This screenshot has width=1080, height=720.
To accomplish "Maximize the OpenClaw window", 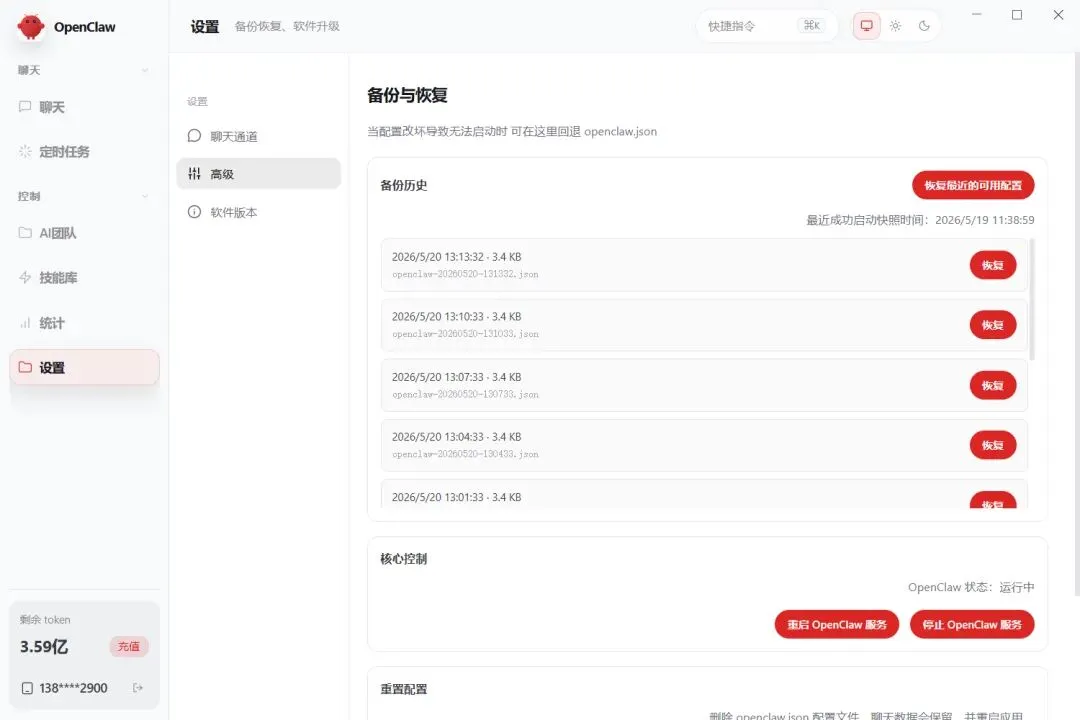I will click(1017, 14).
